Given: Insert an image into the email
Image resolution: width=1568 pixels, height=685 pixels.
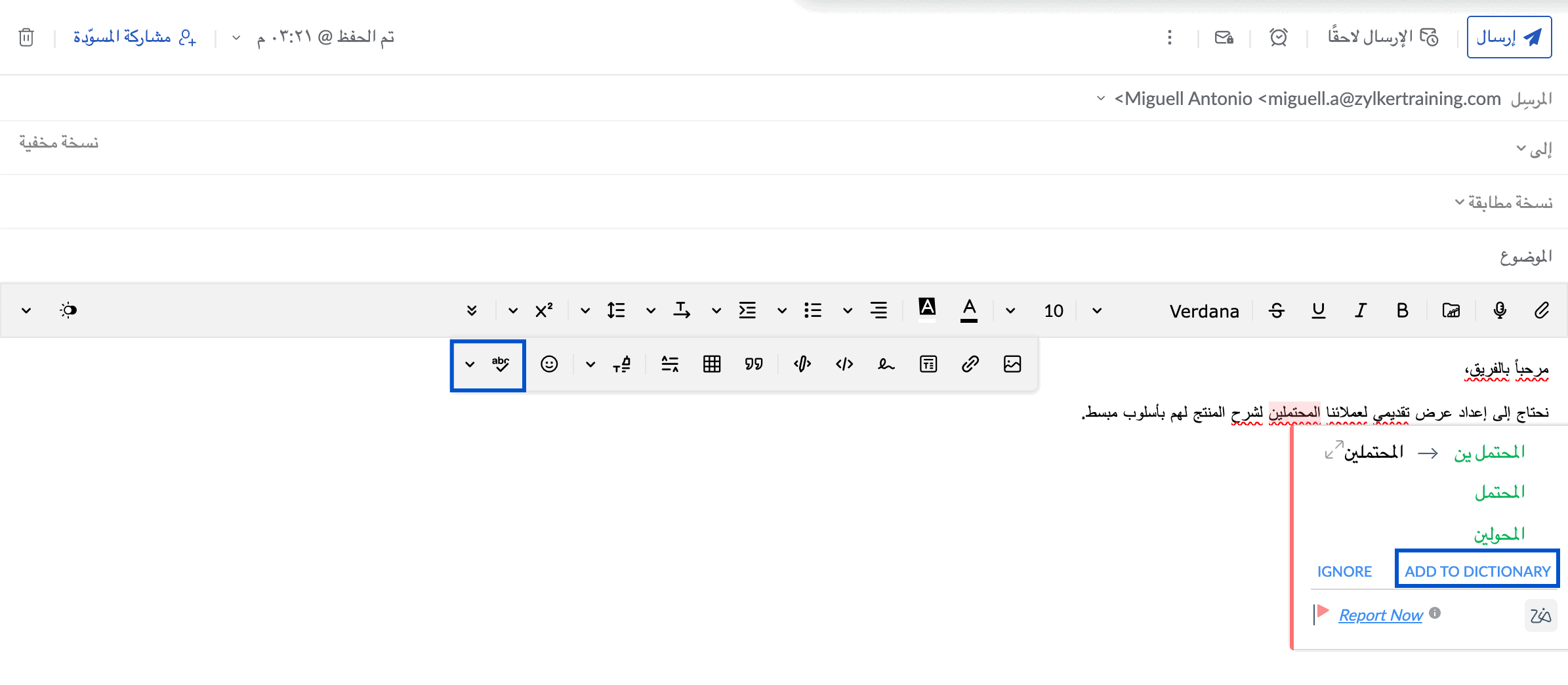Looking at the screenshot, I should pyautogui.click(x=1012, y=363).
